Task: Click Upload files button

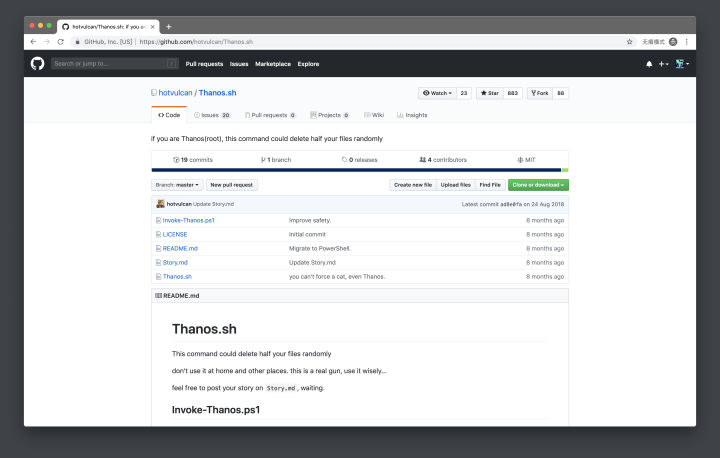Action: (x=456, y=185)
